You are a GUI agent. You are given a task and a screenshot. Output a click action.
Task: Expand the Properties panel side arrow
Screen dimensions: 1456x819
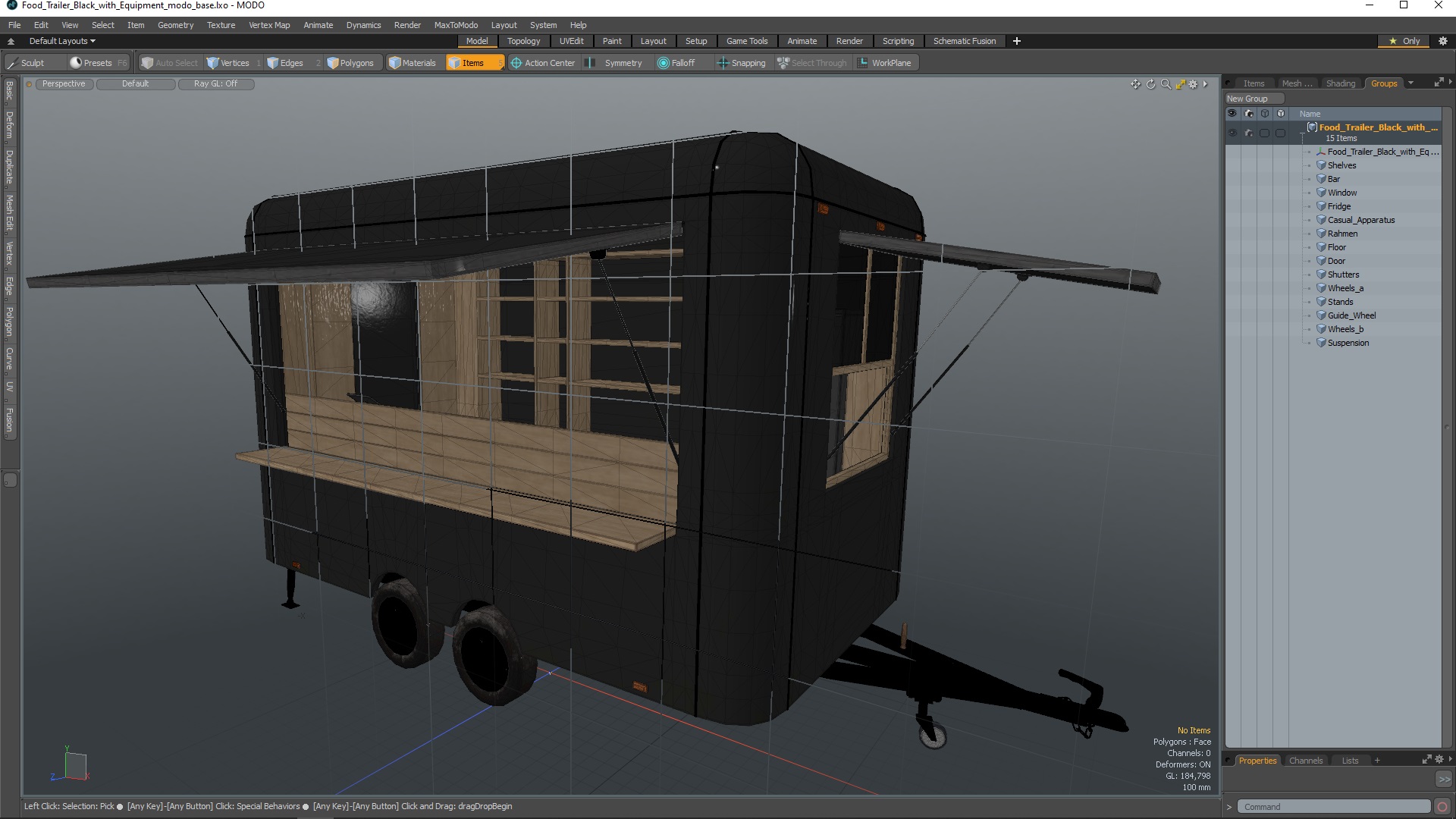[x=1451, y=759]
